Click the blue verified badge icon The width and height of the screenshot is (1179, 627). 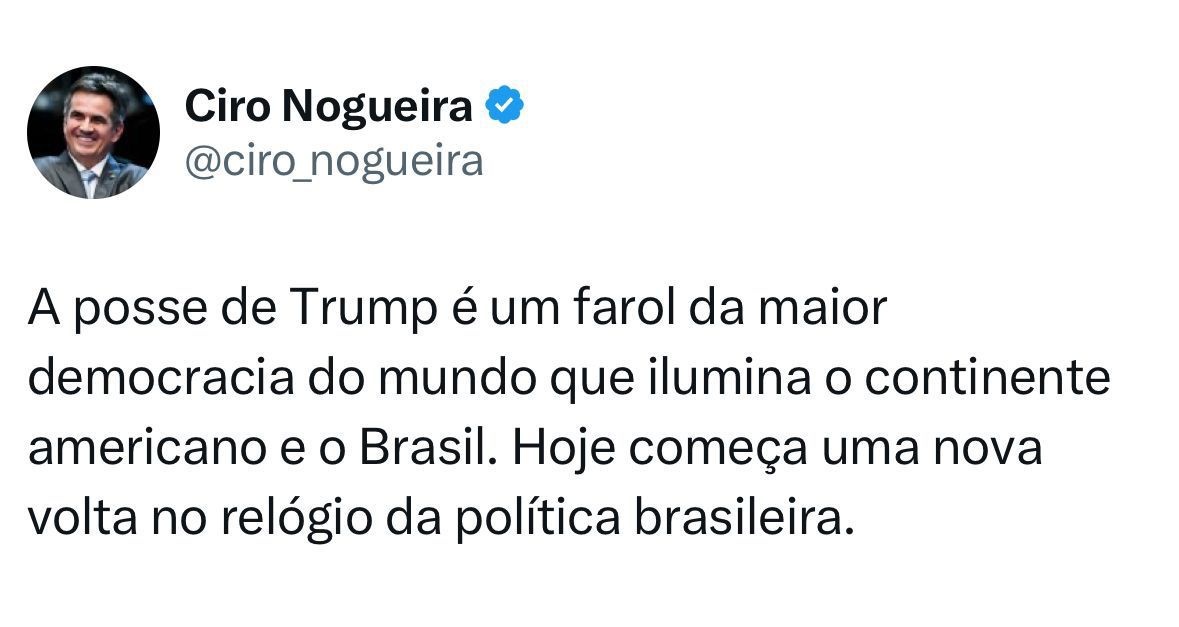point(505,105)
